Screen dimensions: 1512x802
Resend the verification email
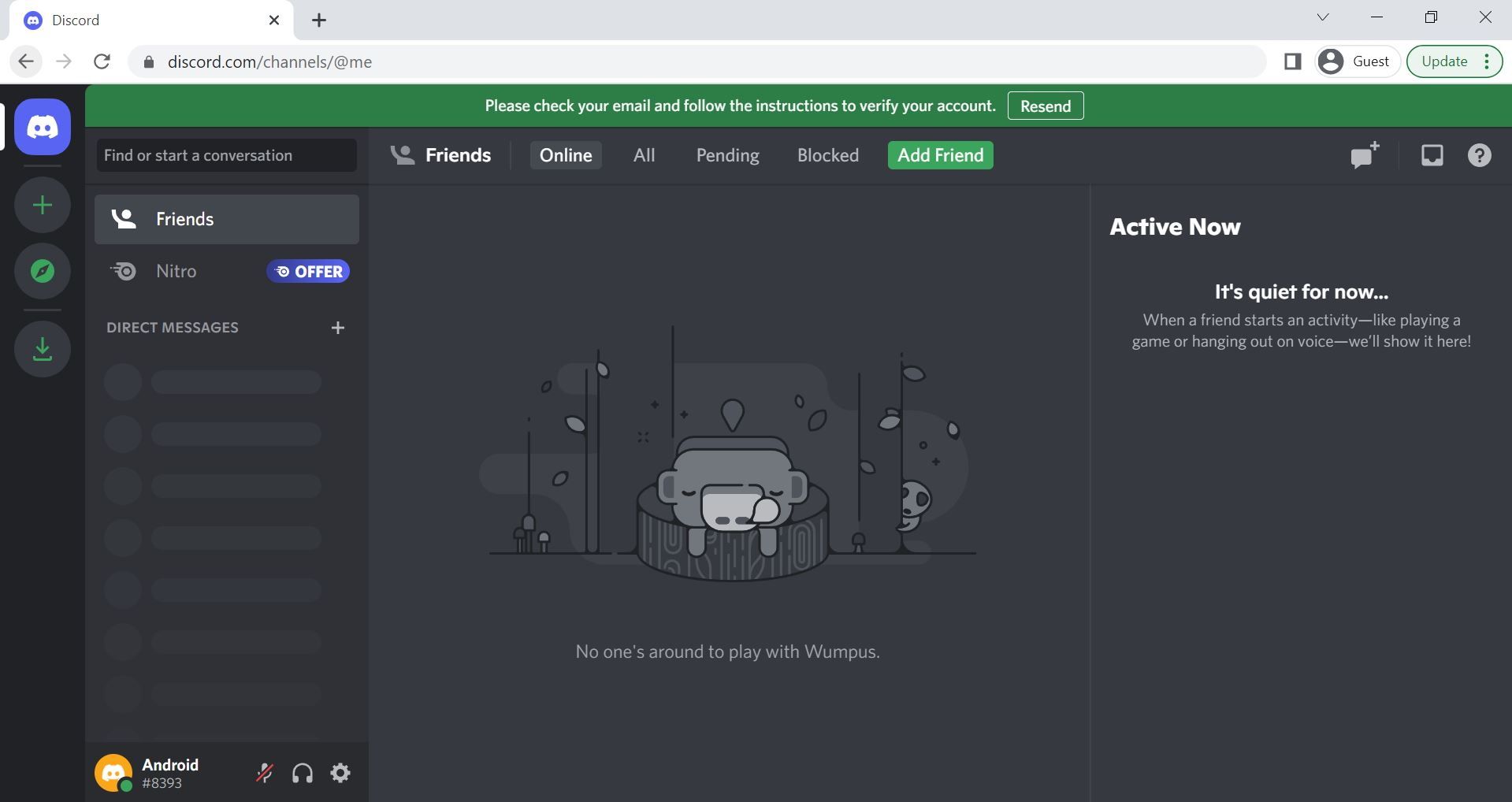pyautogui.click(x=1045, y=106)
